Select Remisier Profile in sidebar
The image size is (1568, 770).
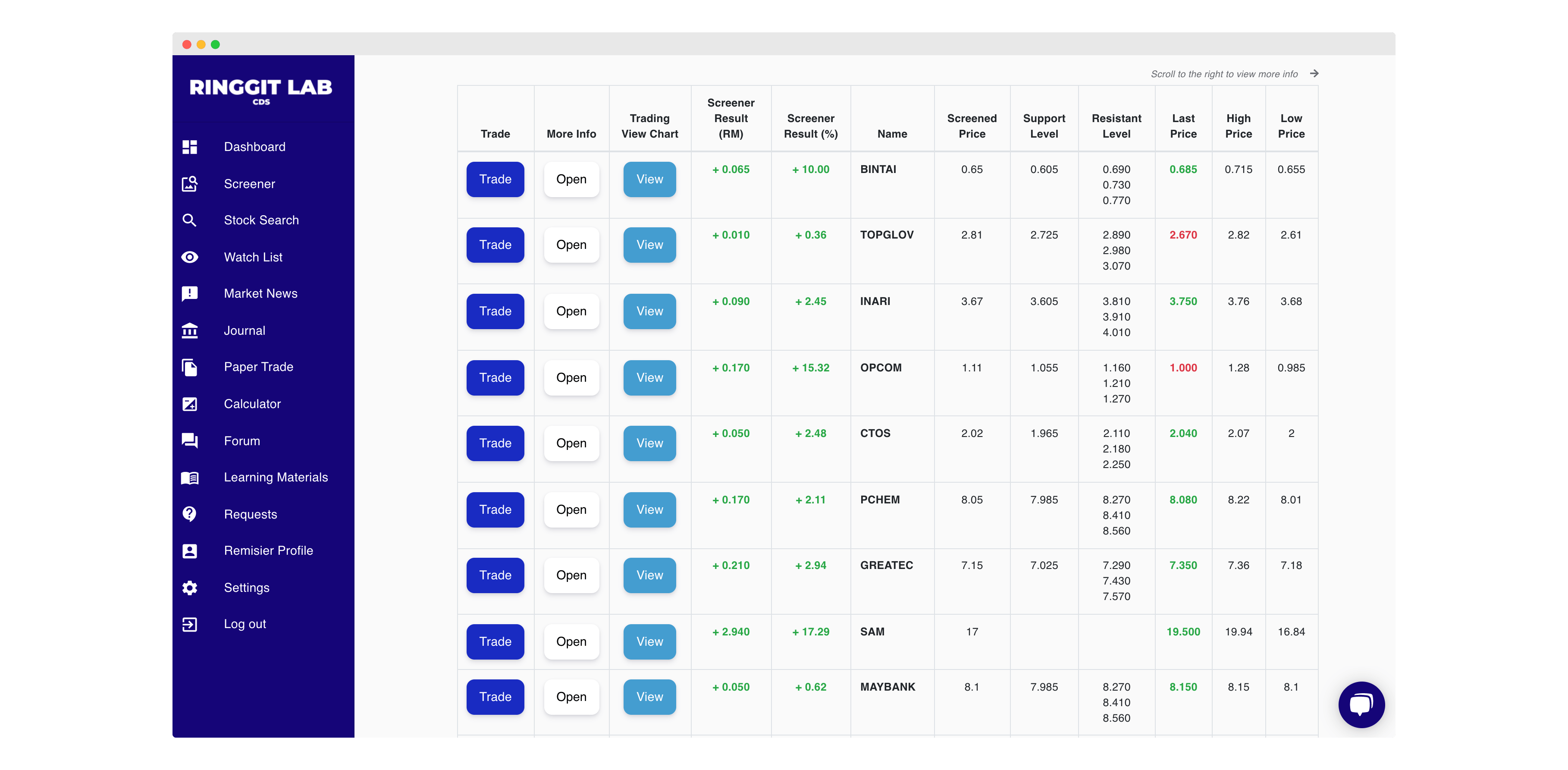(x=268, y=551)
